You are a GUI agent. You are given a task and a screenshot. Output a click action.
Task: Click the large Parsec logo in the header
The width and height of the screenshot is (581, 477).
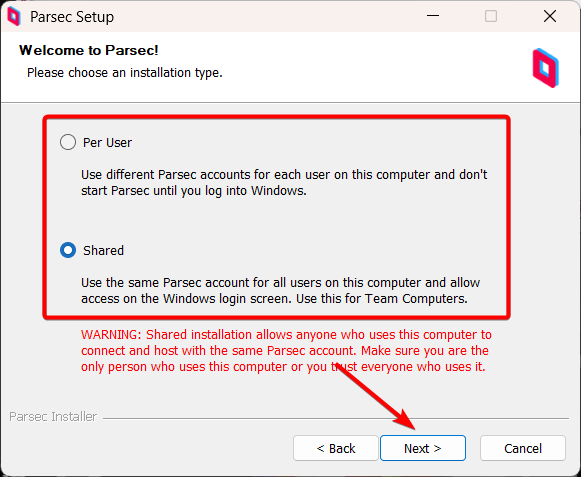coord(545,68)
